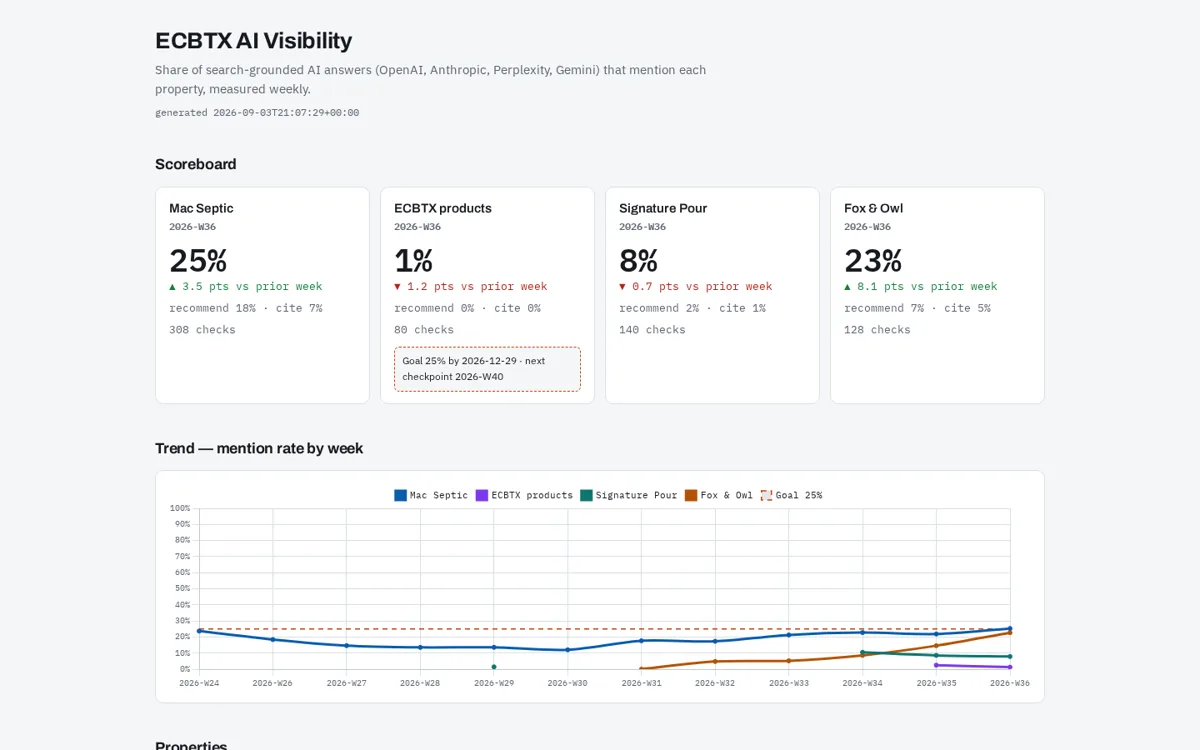Click the generated timestamp text
This screenshot has height=750, width=1200.
tap(257, 113)
